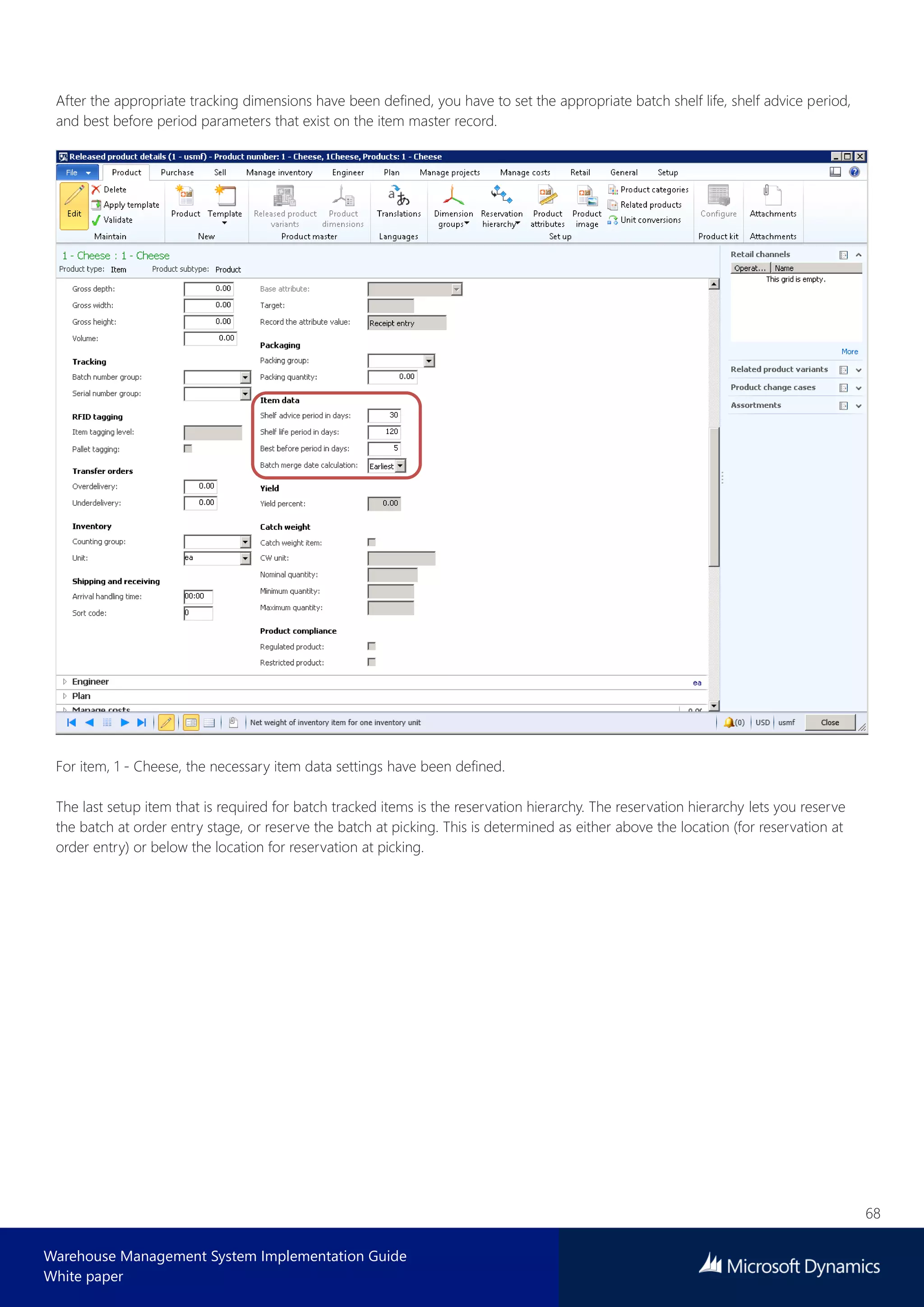Open the Counting group dropdown
The image size is (924, 1307).
pos(245,542)
